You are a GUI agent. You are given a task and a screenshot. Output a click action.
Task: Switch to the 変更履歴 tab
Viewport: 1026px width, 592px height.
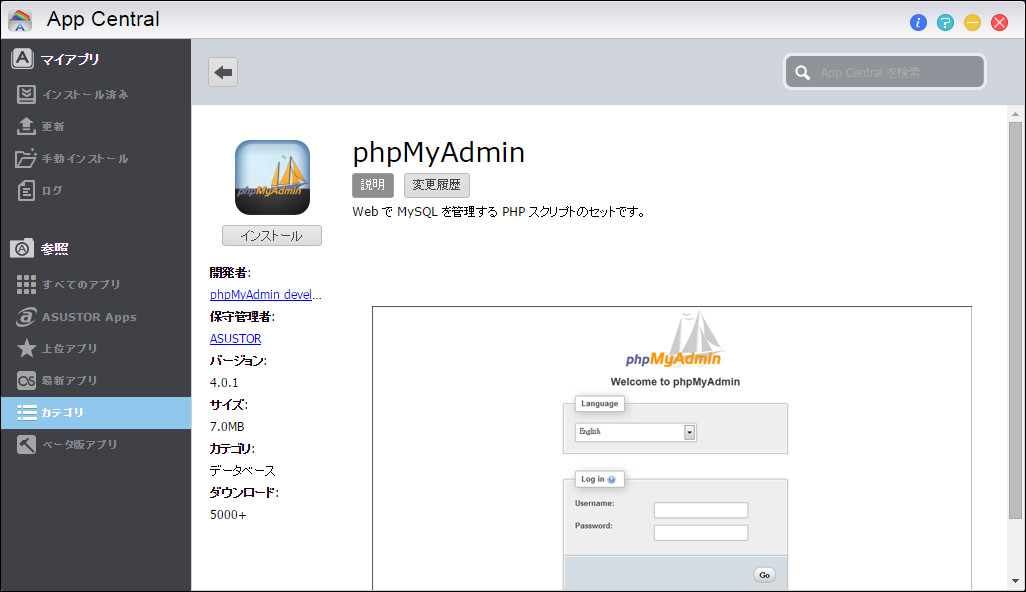[437, 185]
